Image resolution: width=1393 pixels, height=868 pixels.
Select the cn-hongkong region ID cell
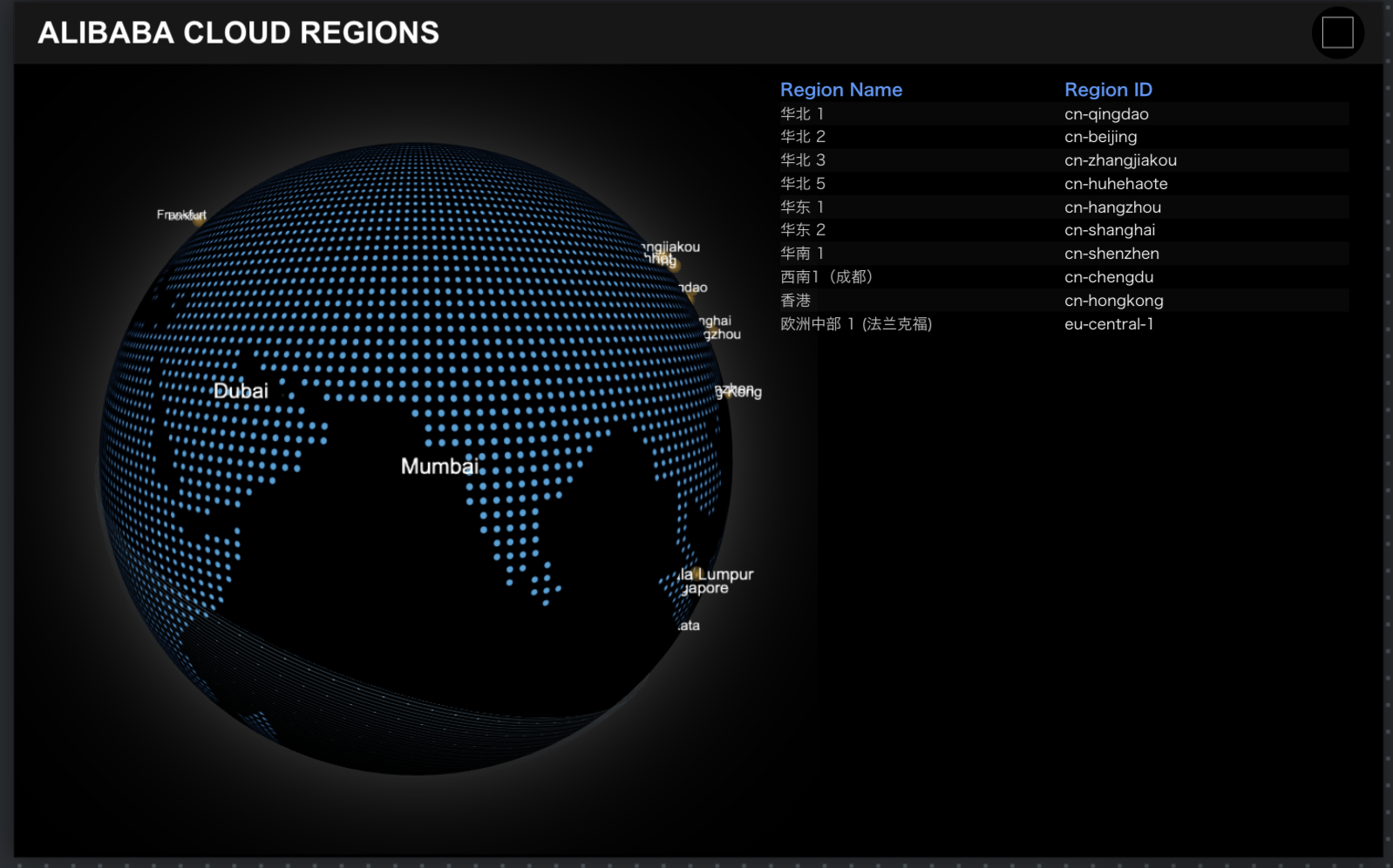(x=1113, y=301)
